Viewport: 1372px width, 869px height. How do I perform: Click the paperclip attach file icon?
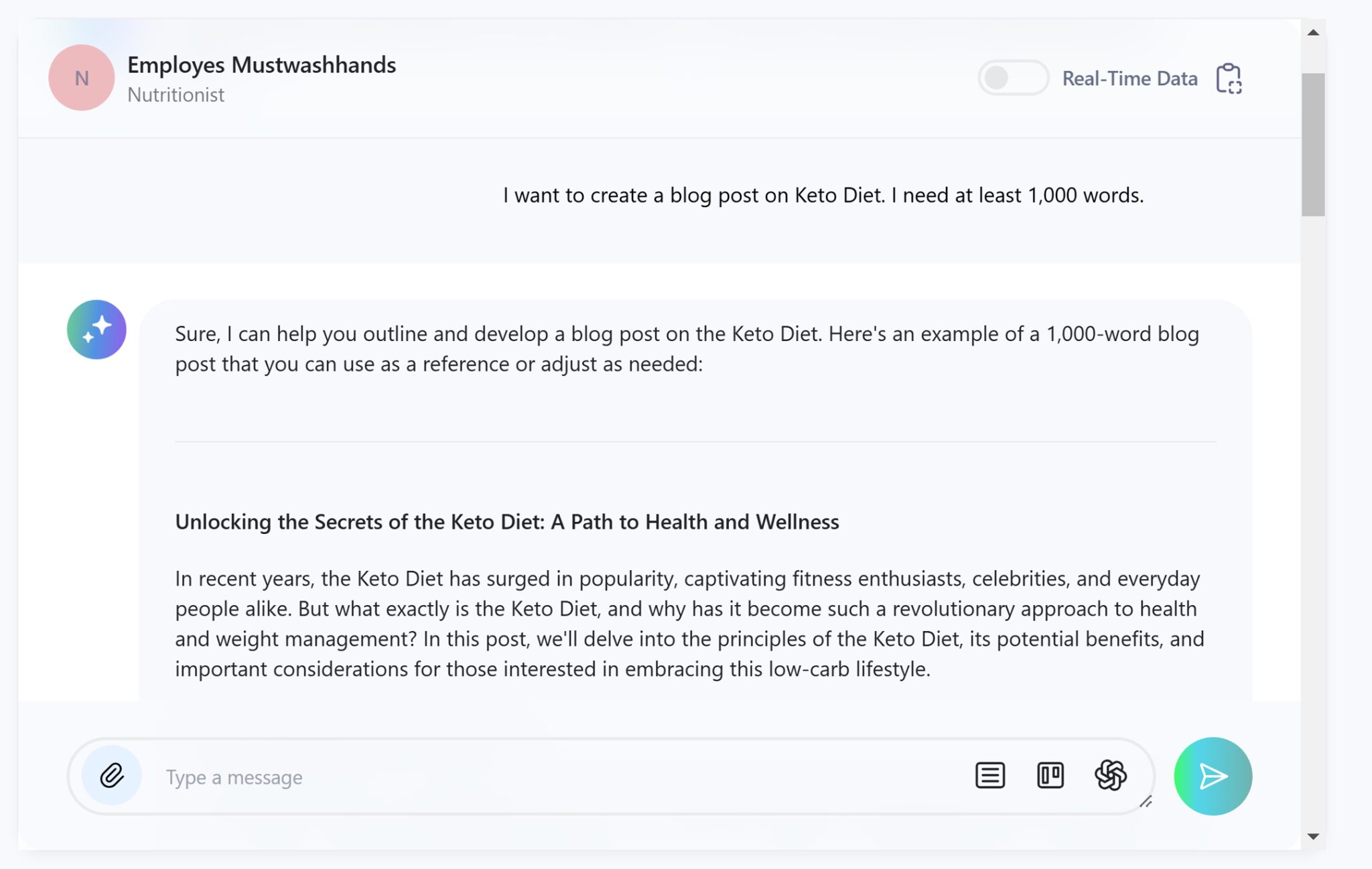point(112,776)
